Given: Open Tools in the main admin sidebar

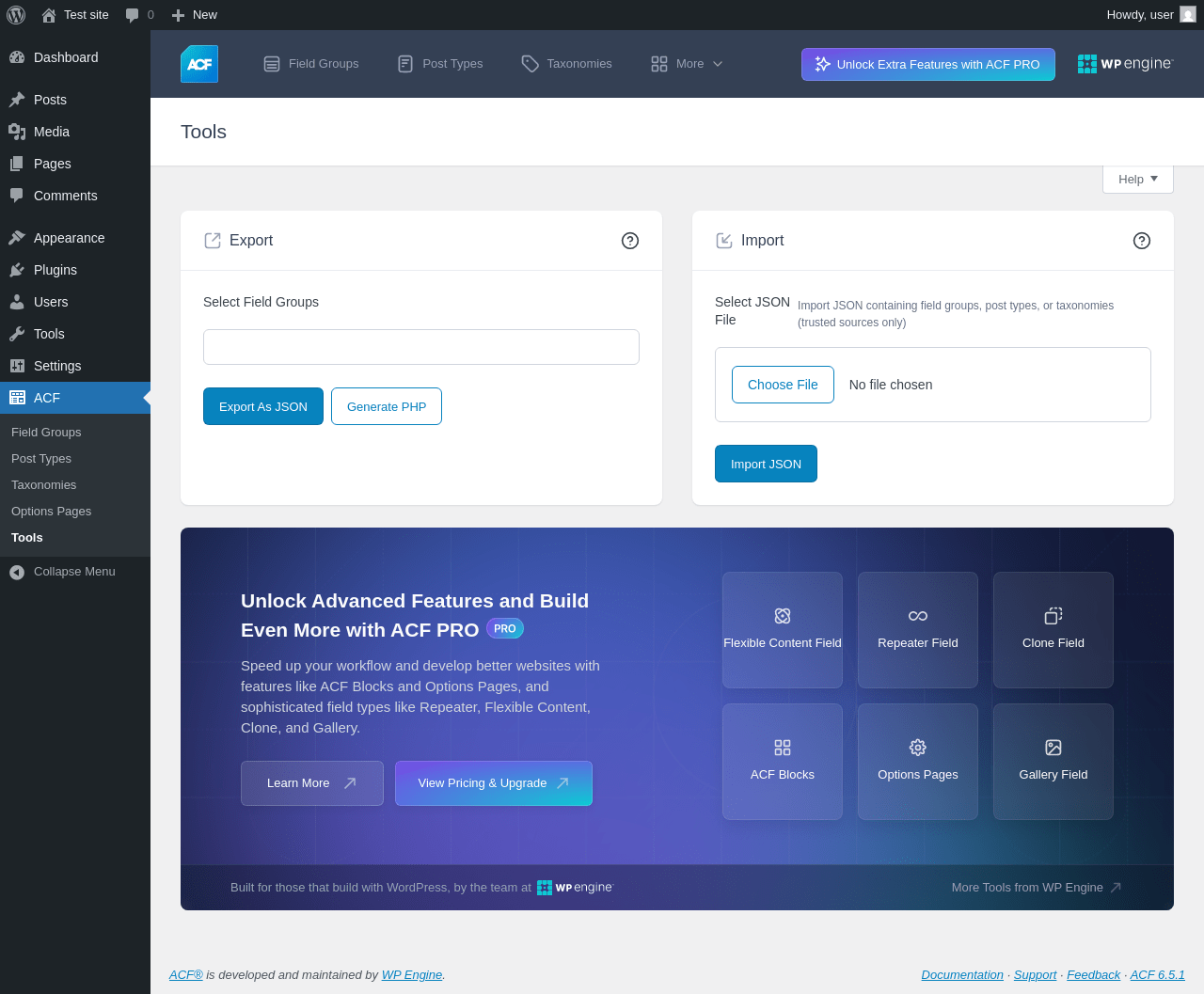Looking at the screenshot, I should click(75, 334).
